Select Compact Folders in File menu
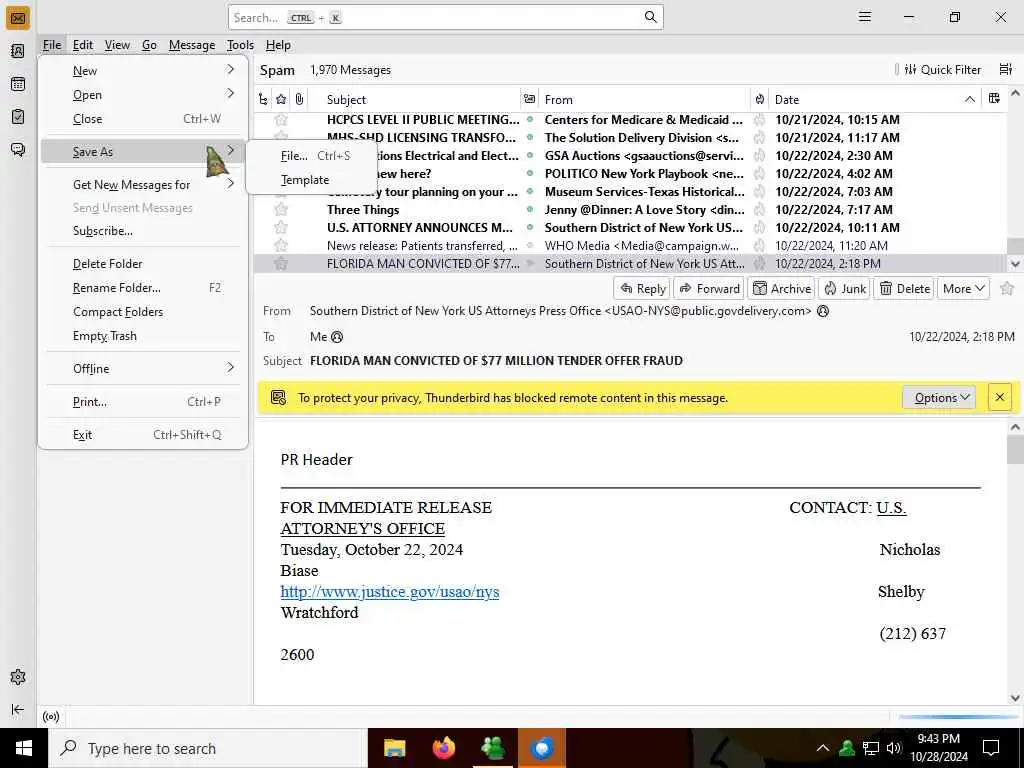 143,312
